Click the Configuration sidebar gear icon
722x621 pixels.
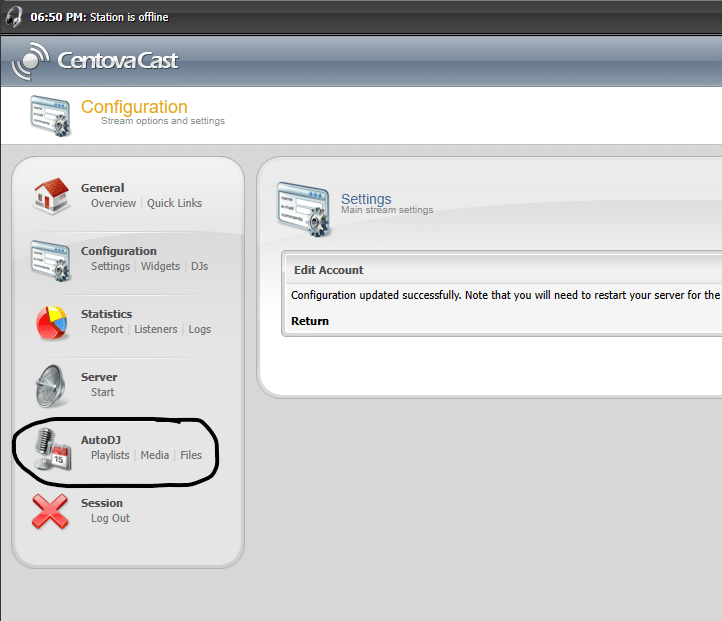[51, 260]
